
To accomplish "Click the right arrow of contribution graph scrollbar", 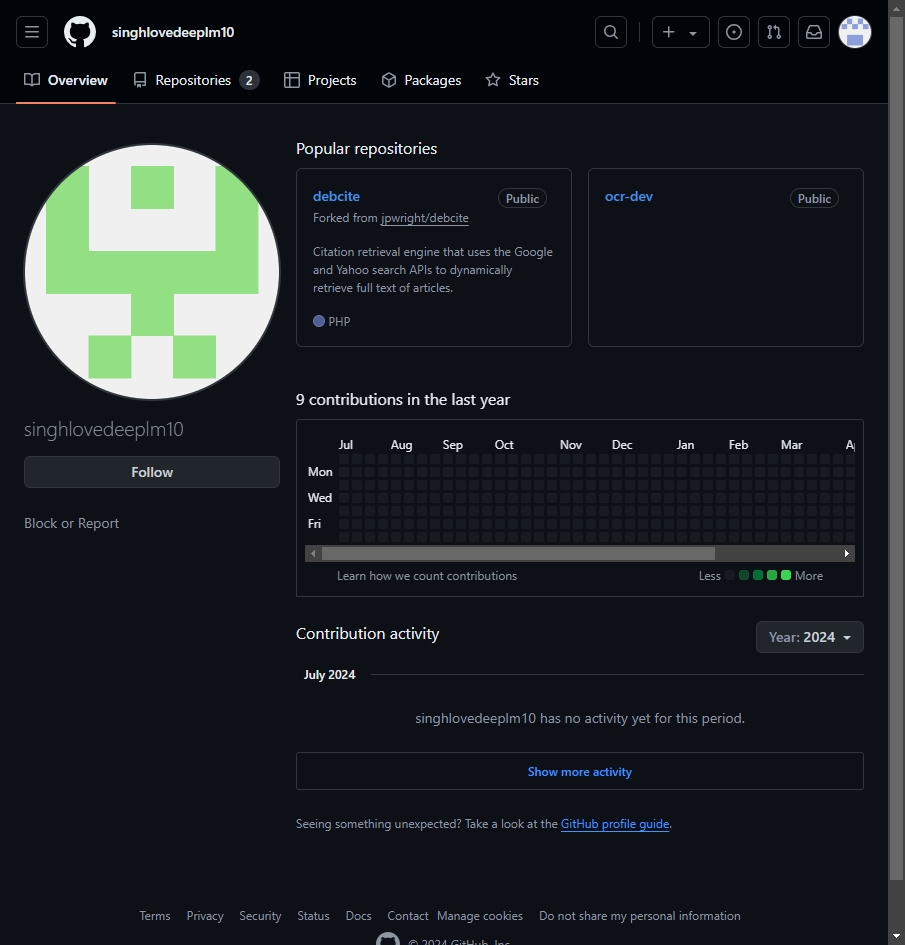I will tap(847, 553).
